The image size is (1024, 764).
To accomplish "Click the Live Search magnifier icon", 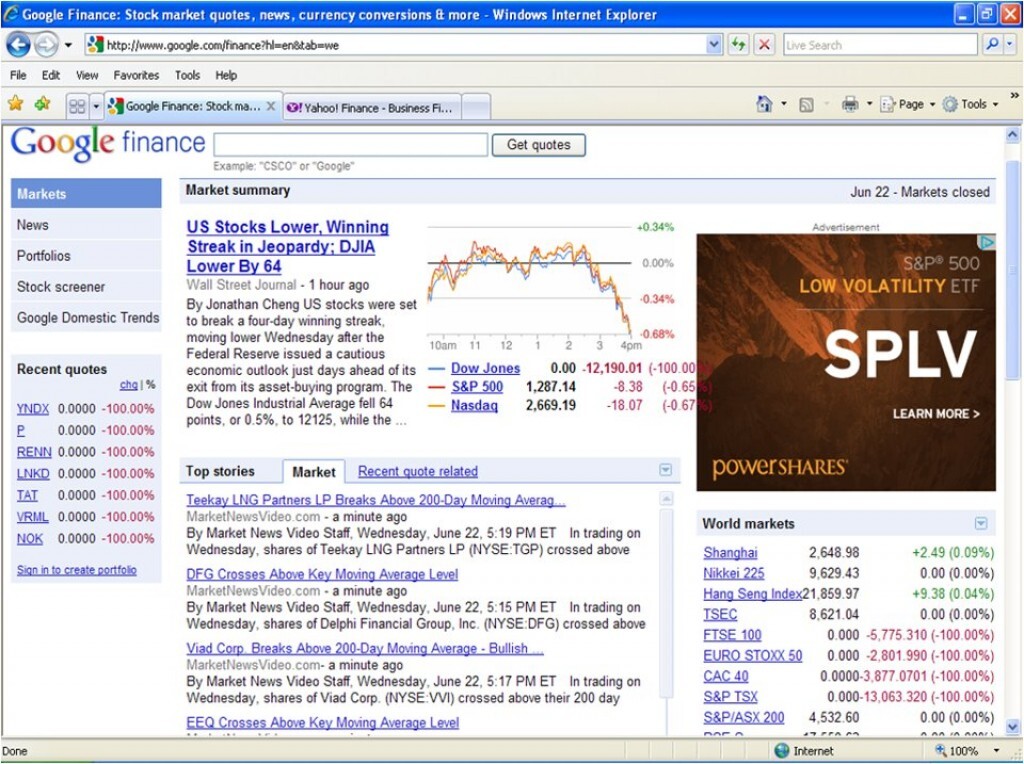I will (991, 45).
